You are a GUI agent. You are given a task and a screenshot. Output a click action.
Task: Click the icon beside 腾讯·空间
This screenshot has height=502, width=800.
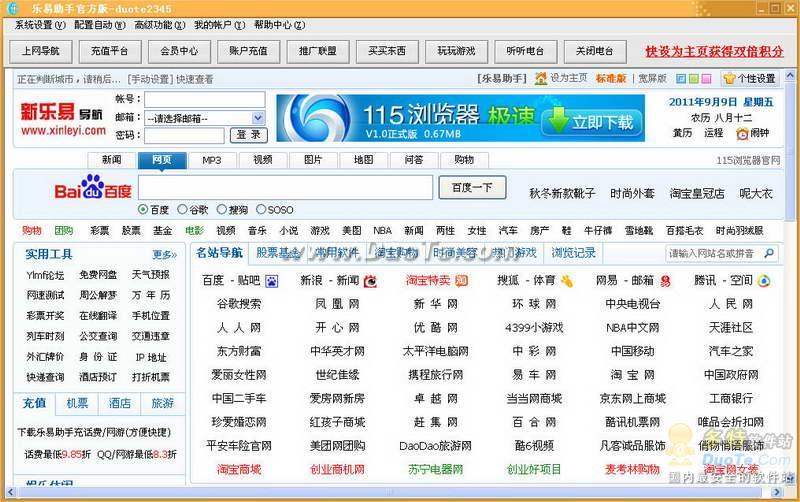764,281
